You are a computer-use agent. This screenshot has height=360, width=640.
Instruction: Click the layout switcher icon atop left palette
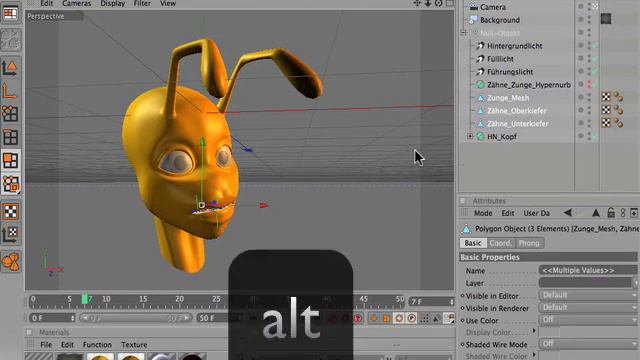tap(10, 13)
